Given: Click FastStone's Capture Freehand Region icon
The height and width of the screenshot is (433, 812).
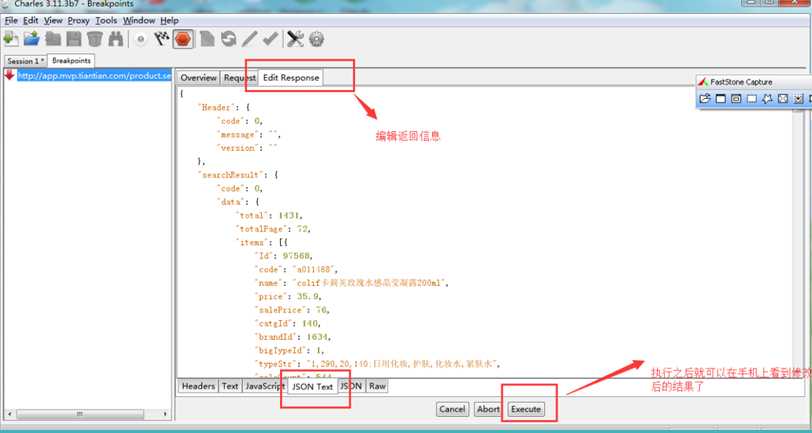Looking at the screenshot, I should pos(767,98).
